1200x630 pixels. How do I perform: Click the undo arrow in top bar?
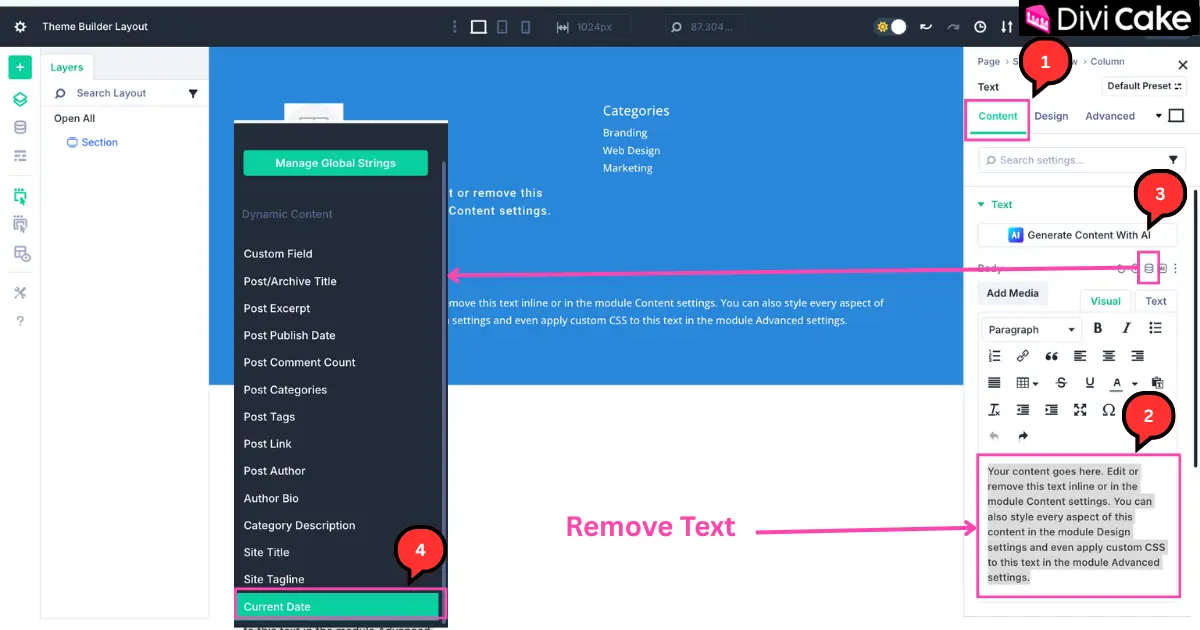(926, 27)
